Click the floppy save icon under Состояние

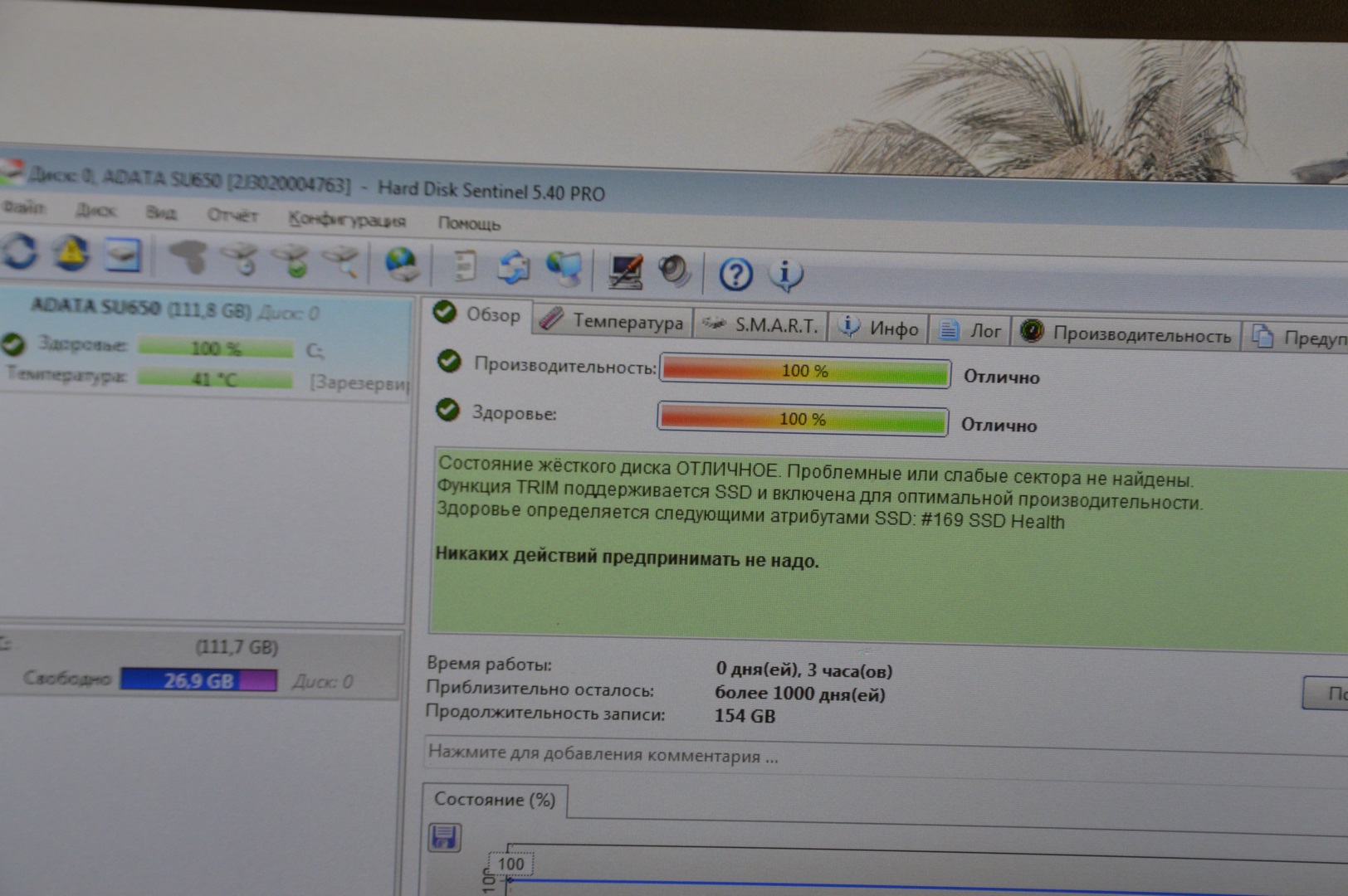pos(444,837)
